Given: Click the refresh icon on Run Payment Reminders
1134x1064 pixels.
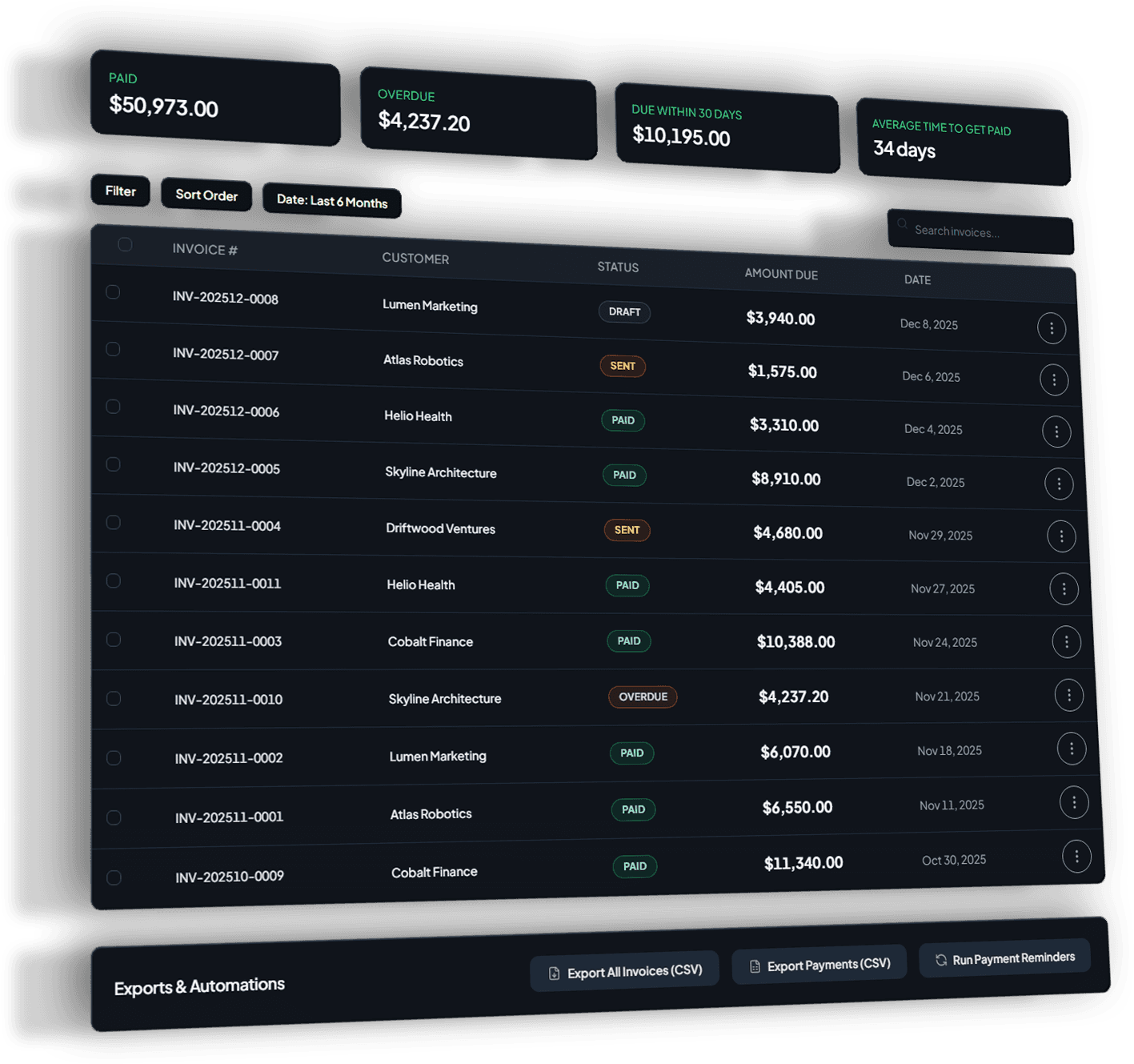Looking at the screenshot, I should 940,959.
